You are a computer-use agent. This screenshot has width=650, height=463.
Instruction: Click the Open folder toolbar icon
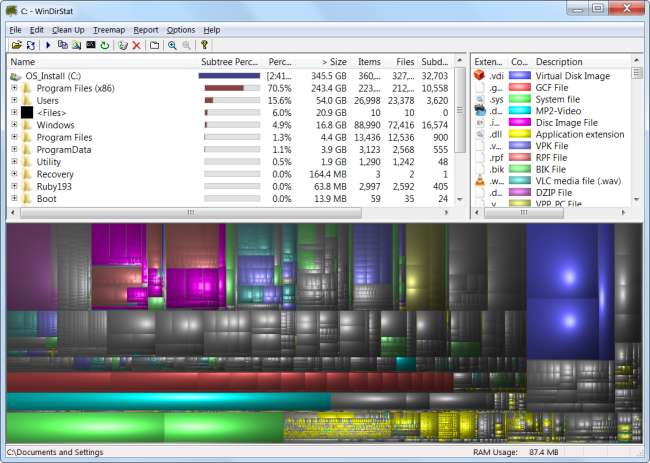click(x=16, y=45)
